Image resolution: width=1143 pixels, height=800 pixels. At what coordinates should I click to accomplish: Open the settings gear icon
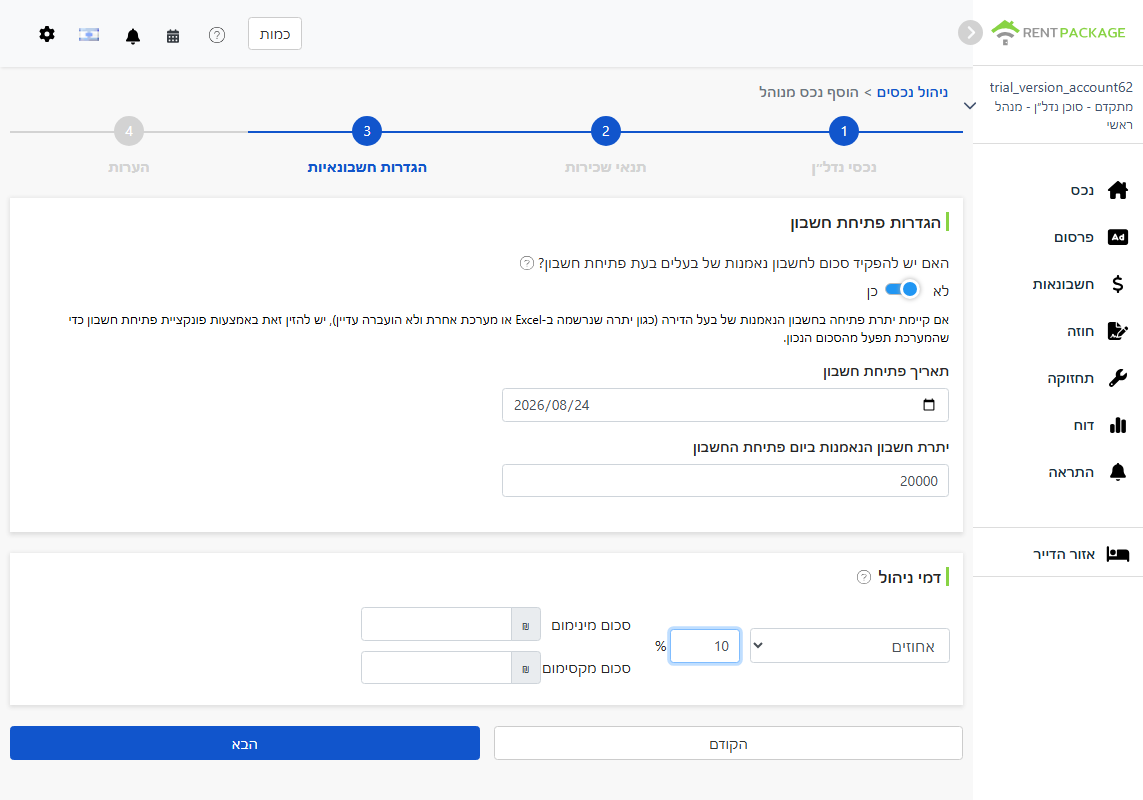(x=47, y=34)
